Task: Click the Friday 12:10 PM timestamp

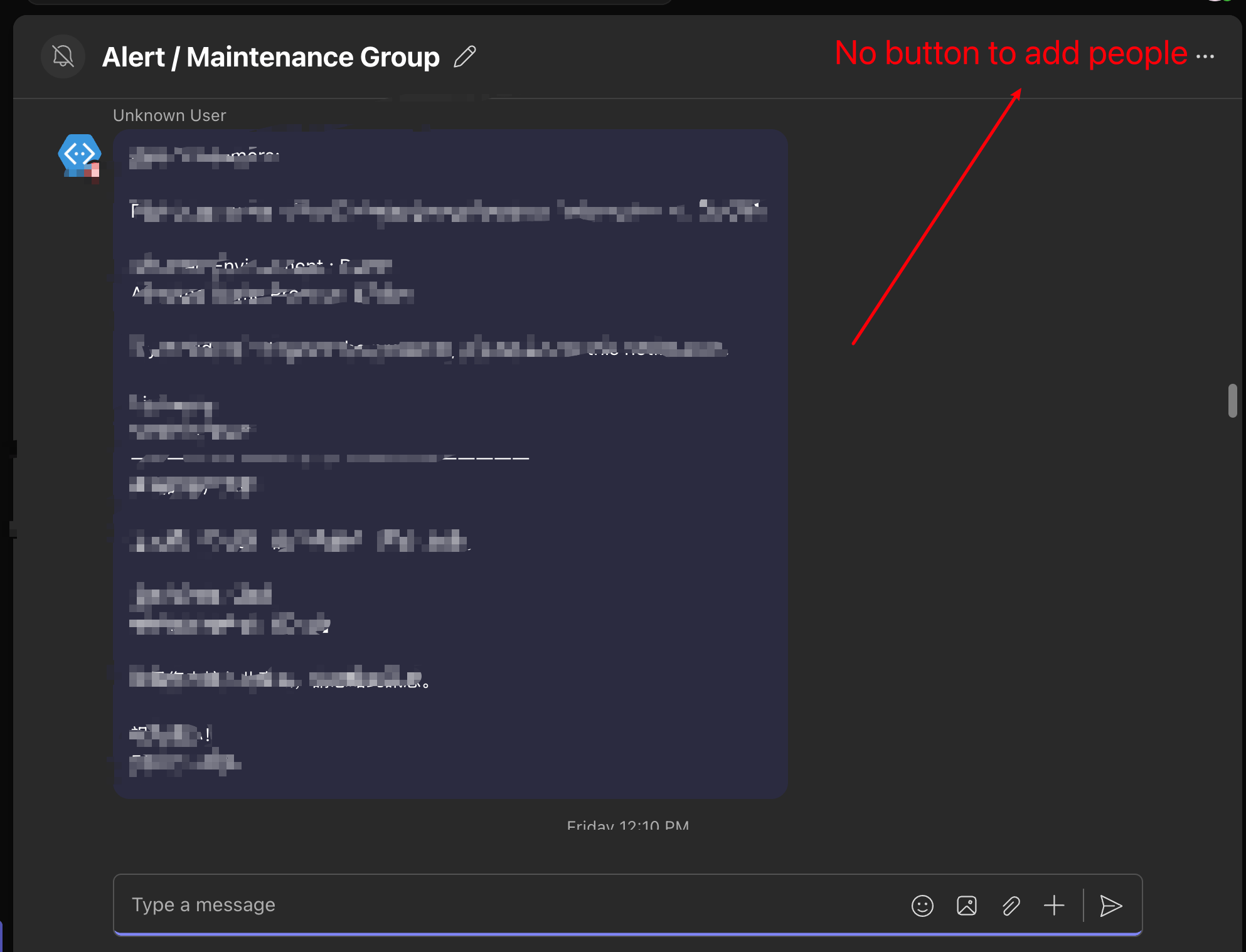Action: (x=627, y=825)
